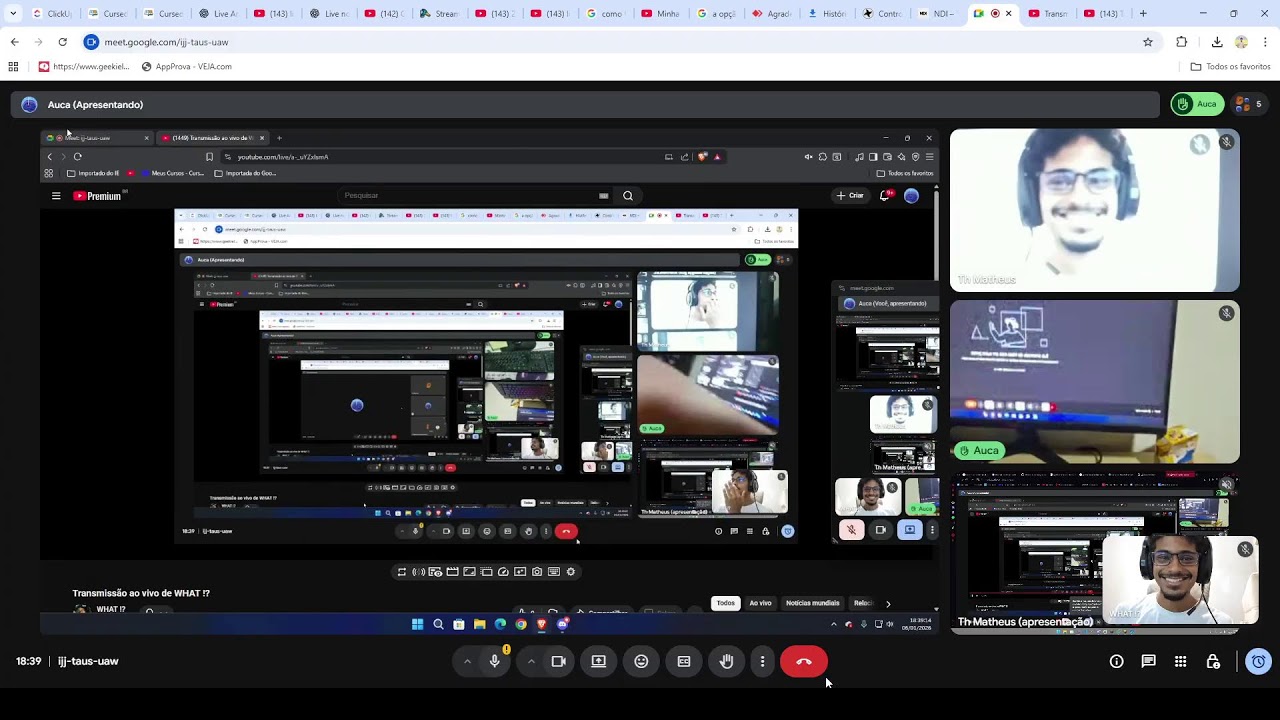Viewport: 1280px width, 720px height.
Task: Click the Criar button in shared screen
Action: pyautogui.click(x=850, y=196)
